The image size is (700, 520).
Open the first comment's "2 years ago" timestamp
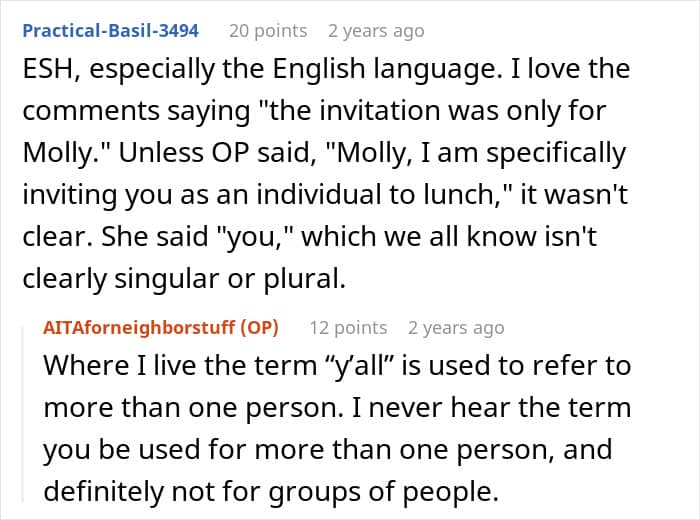click(x=376, y=31)
